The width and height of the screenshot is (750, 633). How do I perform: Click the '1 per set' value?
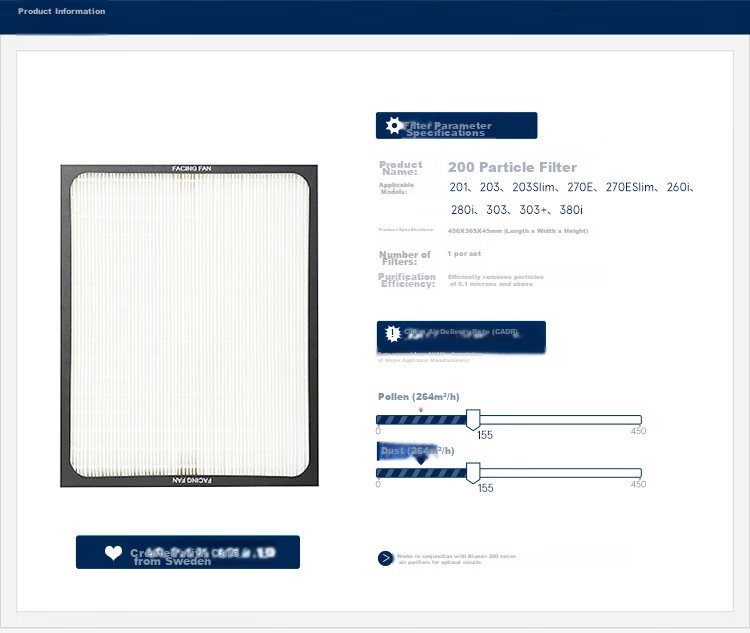[x=464, y=254]
